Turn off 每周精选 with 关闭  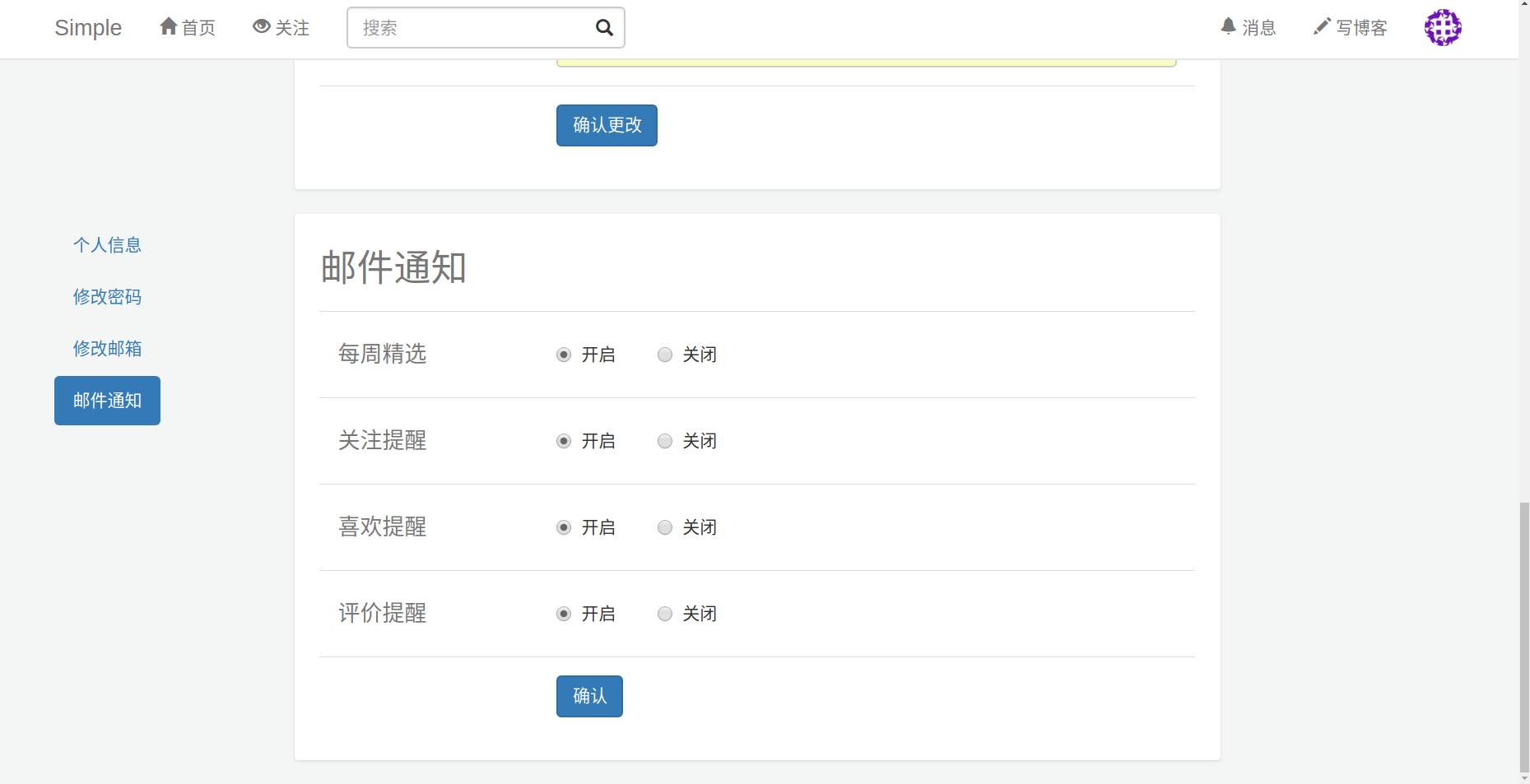(665, 355)
